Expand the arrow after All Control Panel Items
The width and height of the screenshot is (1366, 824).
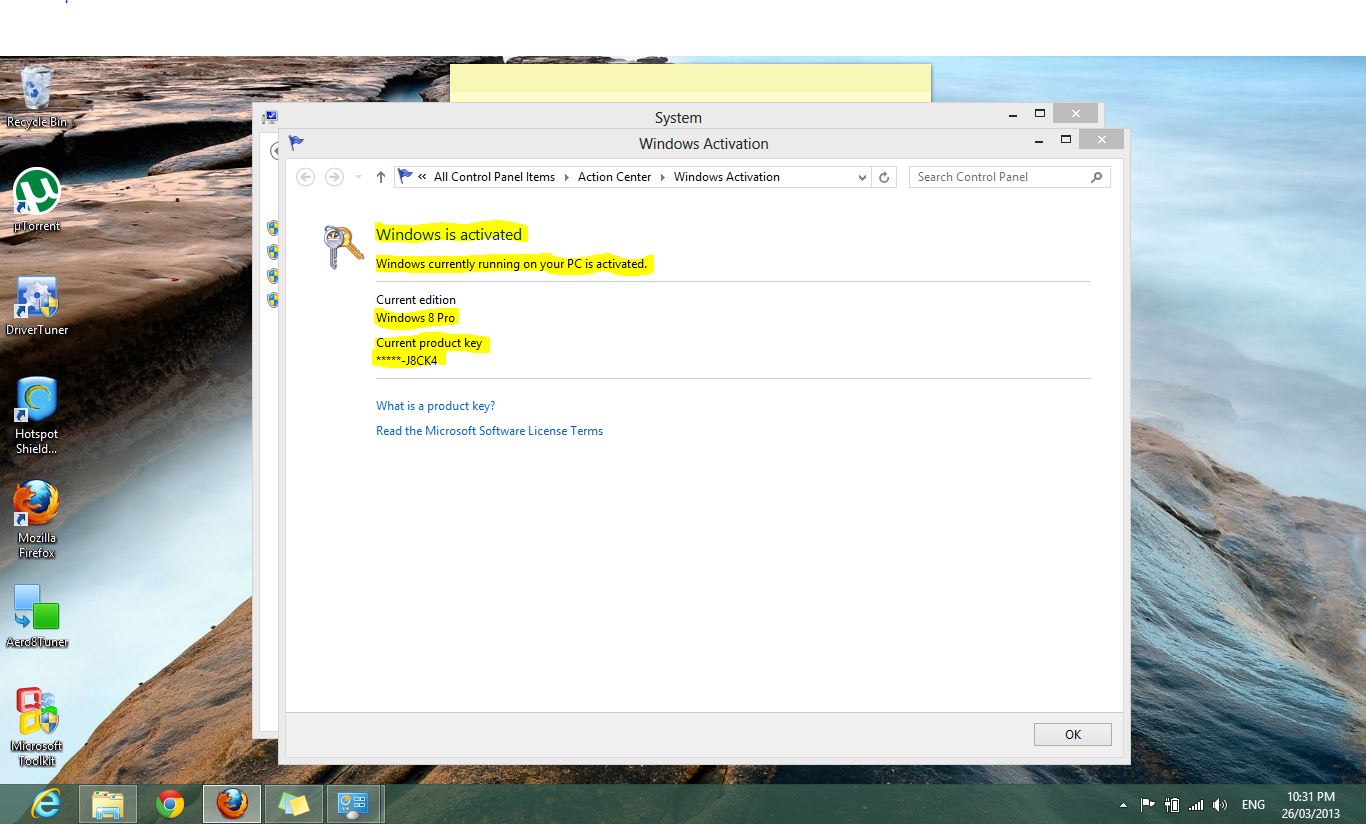tap(566, 177)
